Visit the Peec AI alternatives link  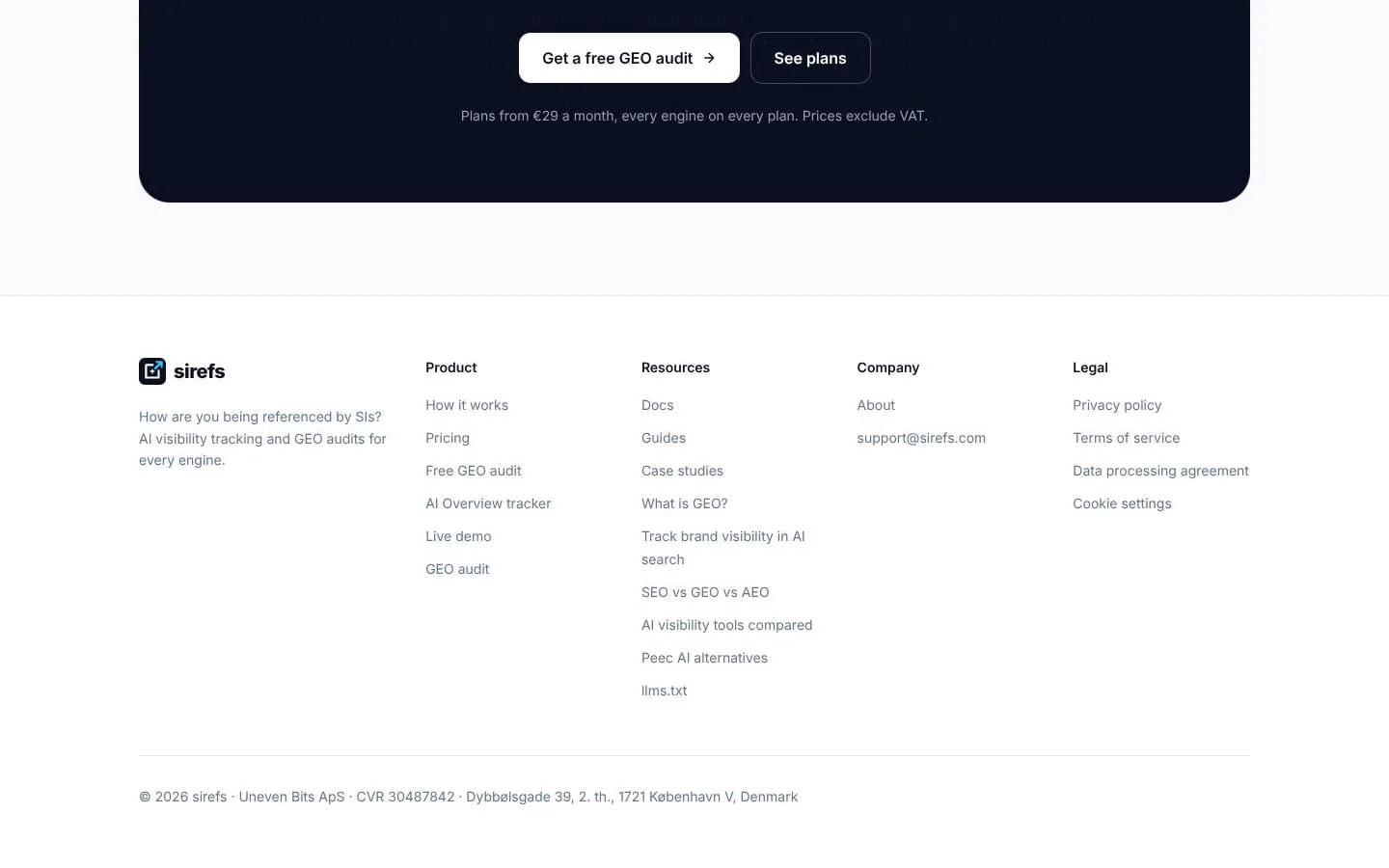tap(704, 658)
